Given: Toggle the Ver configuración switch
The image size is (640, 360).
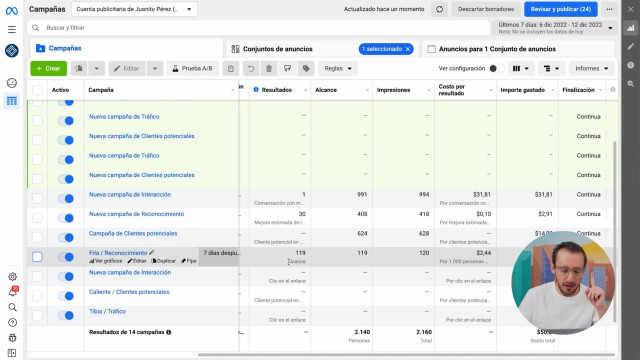Looking at the screenshot, I should click(x=497, y=69).
